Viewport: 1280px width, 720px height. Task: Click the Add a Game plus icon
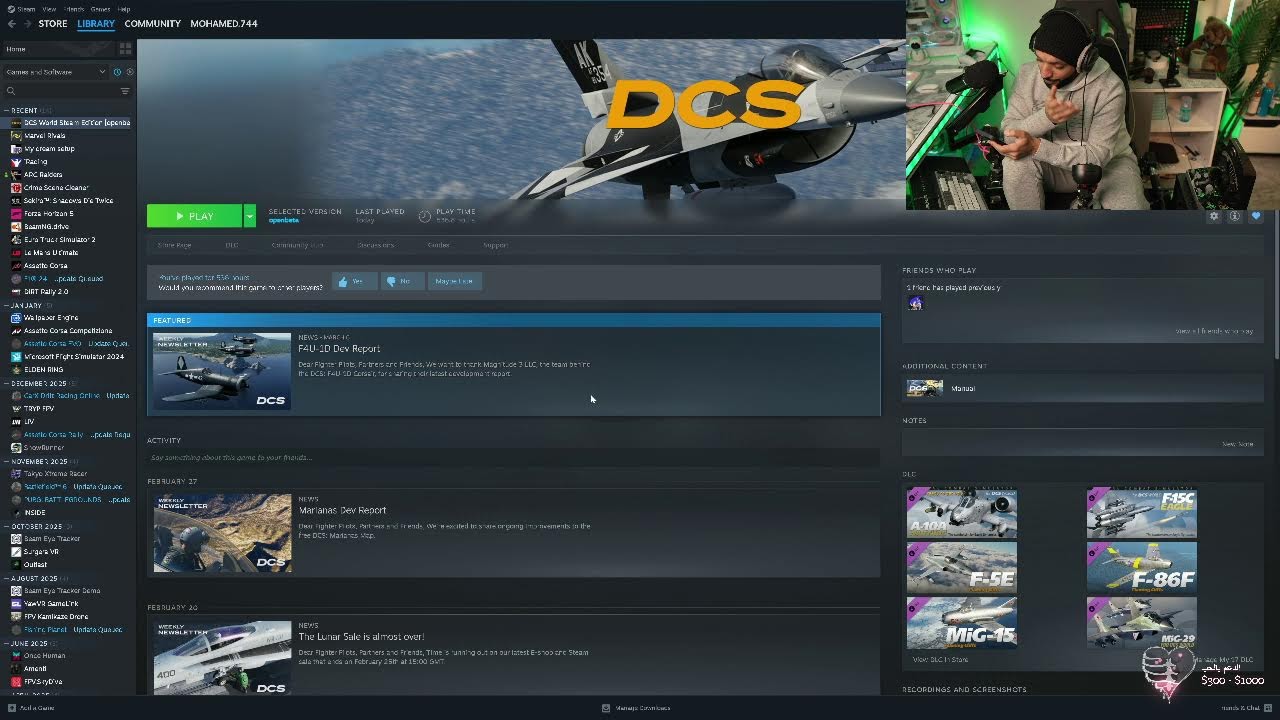[x=12, y=708]
